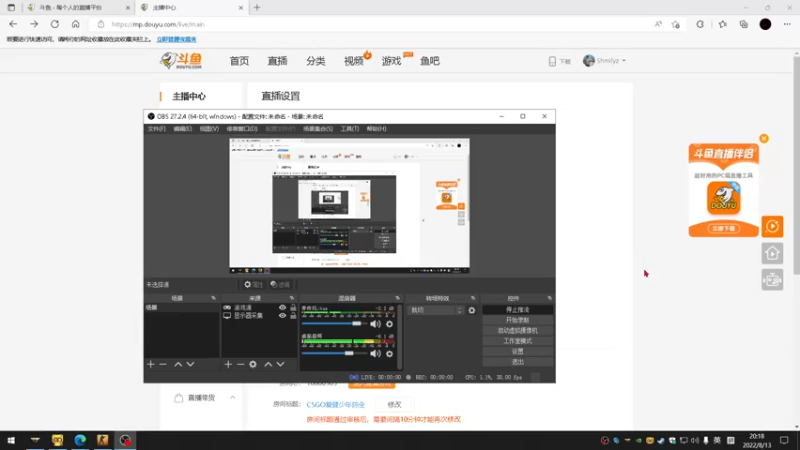Open the OBS Studio taskbar icon
The image size is (800, 450).
pyautogui.click(x=125, y=440)
